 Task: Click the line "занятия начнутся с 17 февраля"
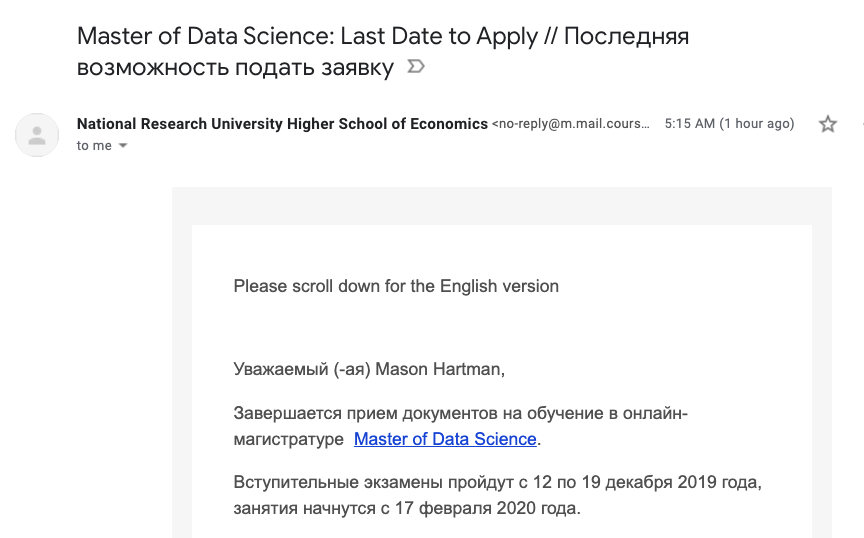[x=406, y=508]
